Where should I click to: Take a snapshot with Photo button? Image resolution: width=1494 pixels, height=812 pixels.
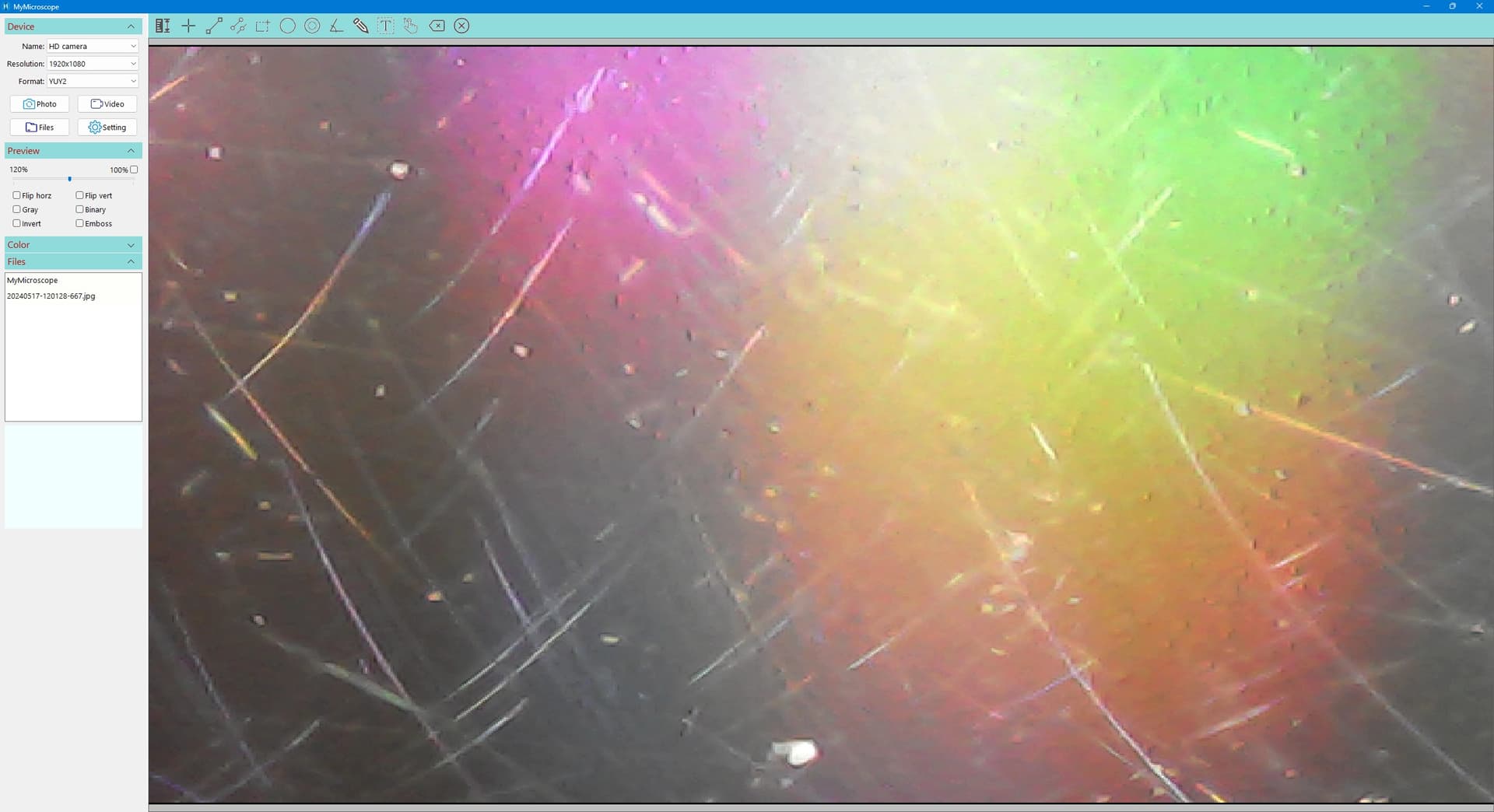tap(40, 103)
